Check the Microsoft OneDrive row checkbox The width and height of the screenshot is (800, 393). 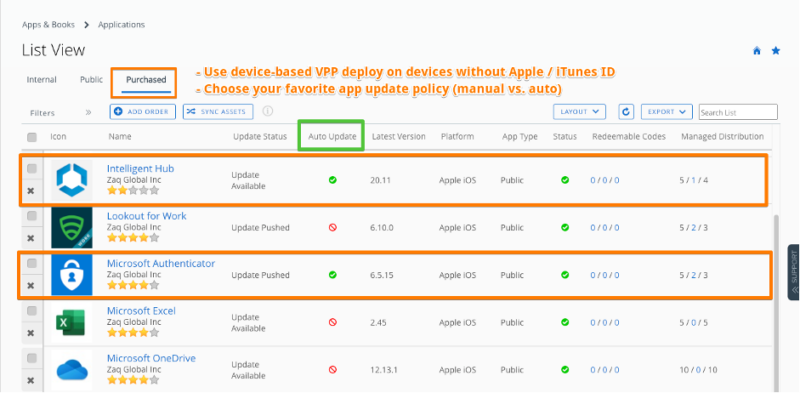[x=32, y=358]
